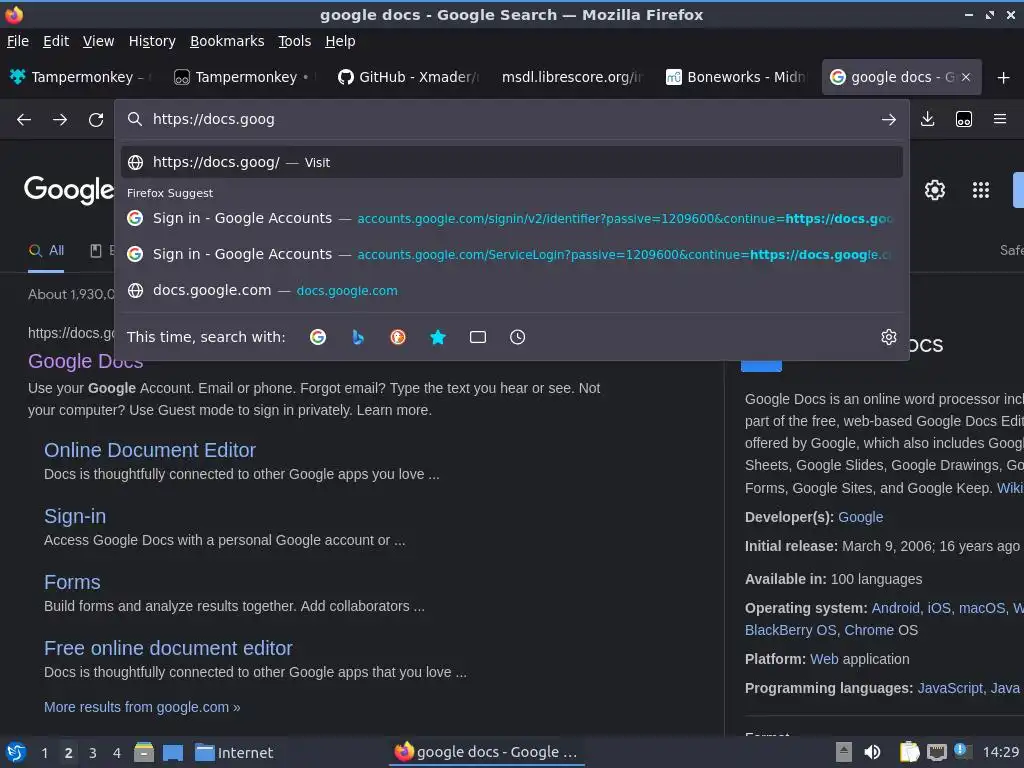The image size is (1024, 768).
Task: Choose the ServiceLogin Google Accounts suggestion
Action: [x=511, y=254]
